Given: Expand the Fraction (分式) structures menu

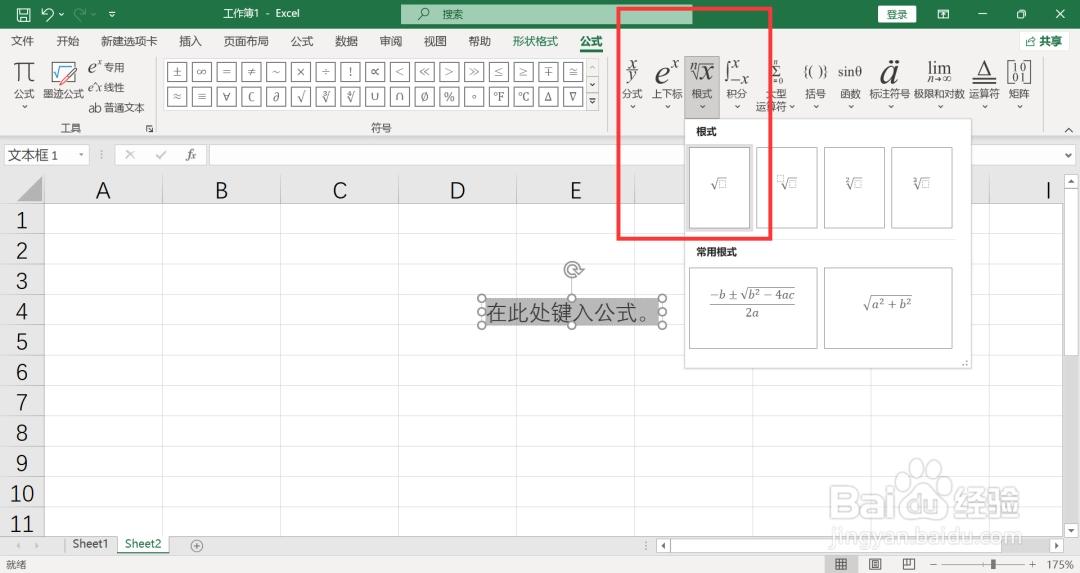Looking at the screenshot, I should [x=632, y=85].
